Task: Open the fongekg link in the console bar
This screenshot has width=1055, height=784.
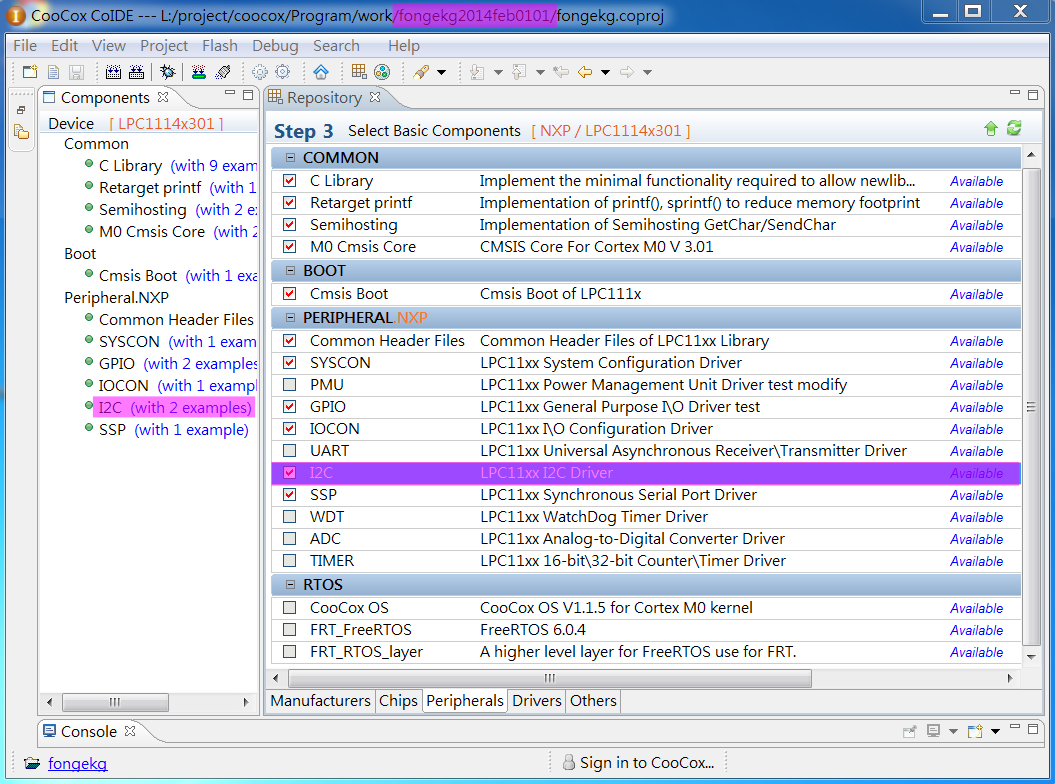Action: [x=77, y=763]
